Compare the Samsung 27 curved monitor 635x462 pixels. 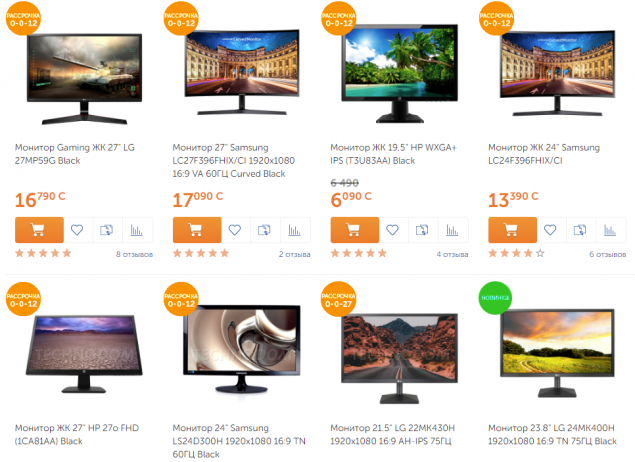click(264, 230)
